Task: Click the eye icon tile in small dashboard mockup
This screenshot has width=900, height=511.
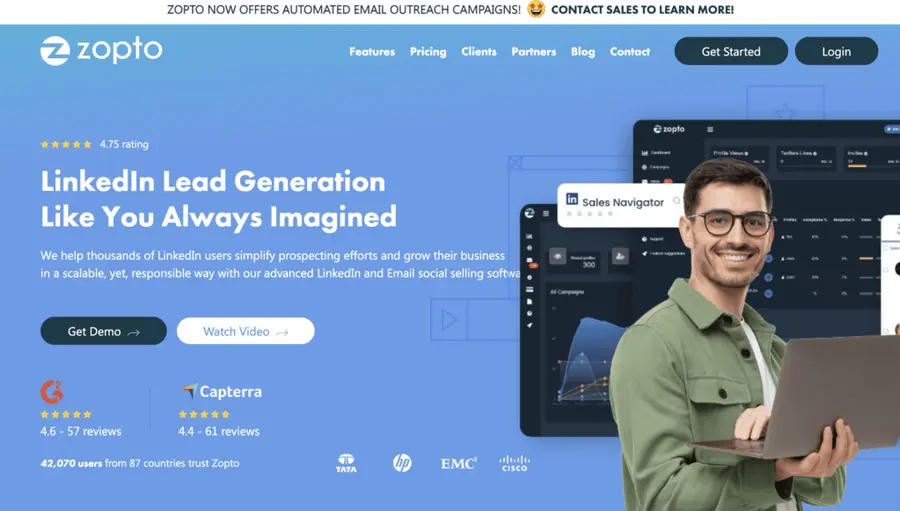Action: point(557,256)
